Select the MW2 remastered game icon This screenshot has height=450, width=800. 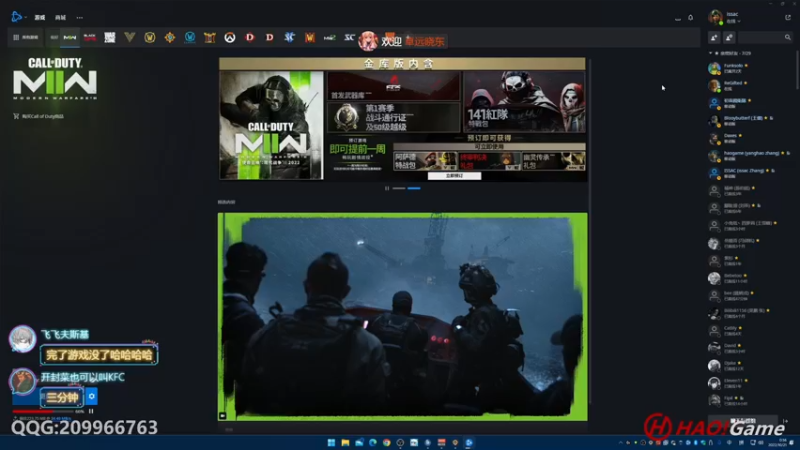(x=330, y=37)
